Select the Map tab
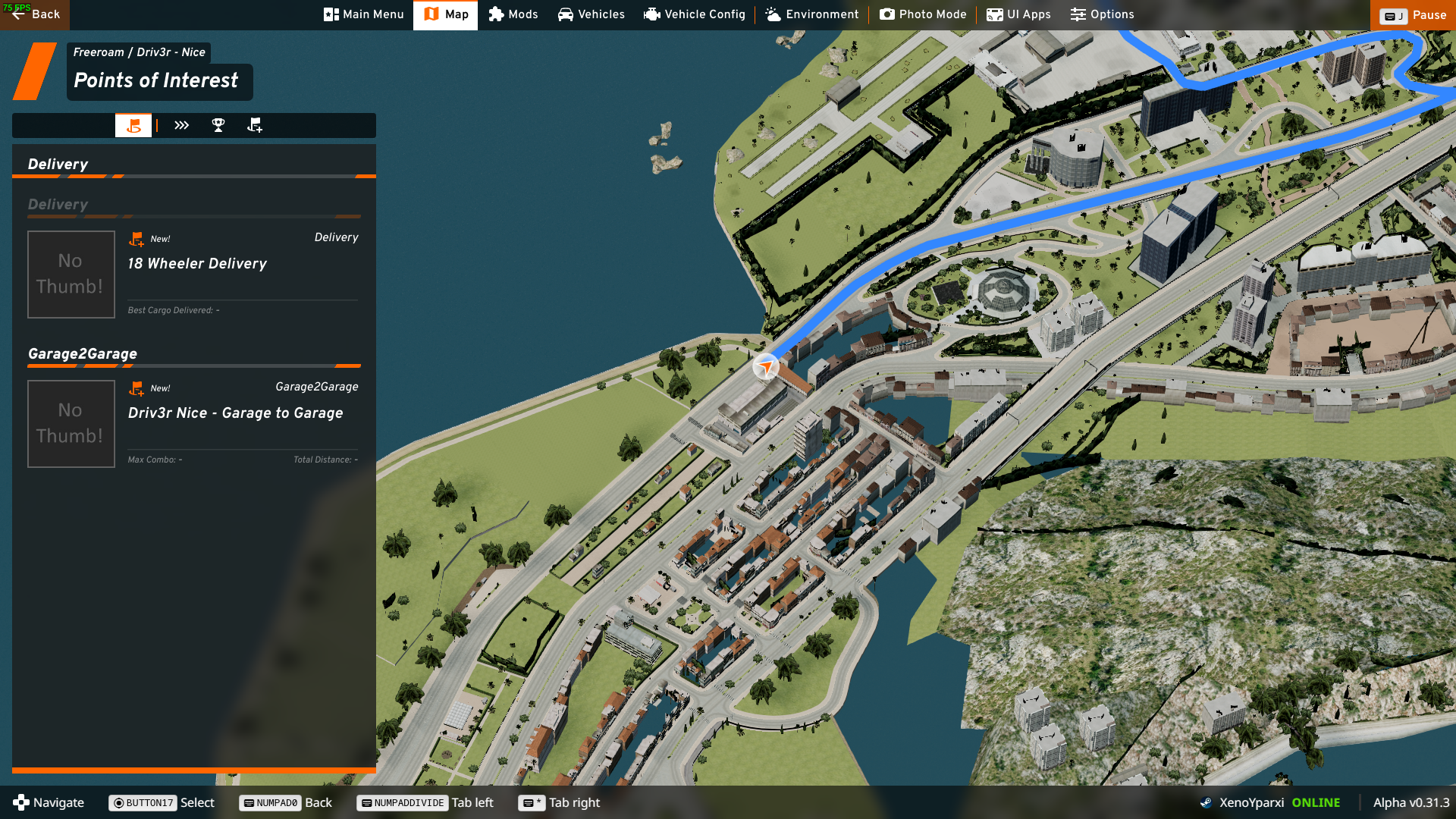This screenshot has width=1456, height=819. [x=445, y=14]
